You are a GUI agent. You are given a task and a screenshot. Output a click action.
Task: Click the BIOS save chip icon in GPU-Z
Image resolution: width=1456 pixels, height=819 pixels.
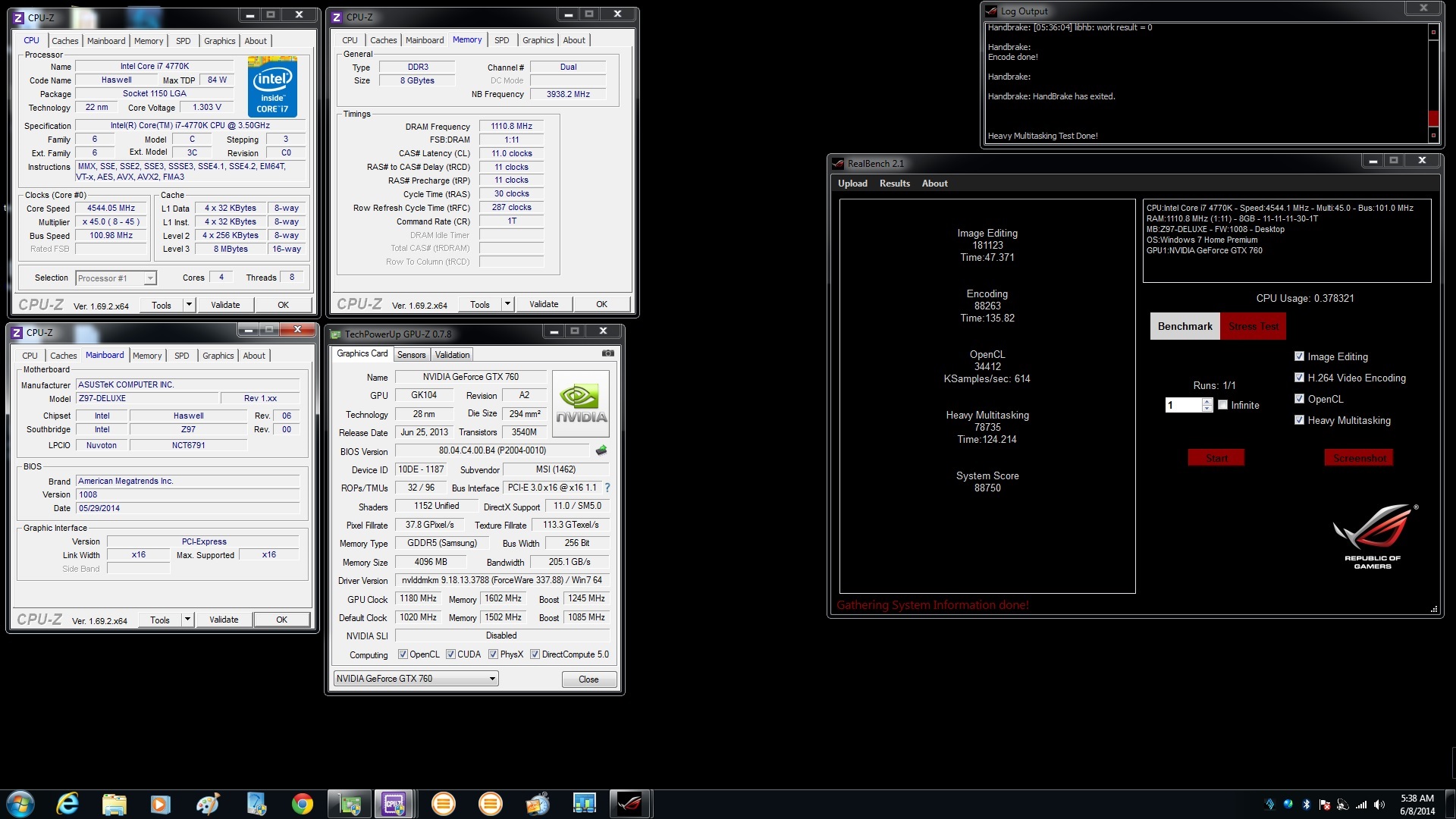(x=601, y=450)
